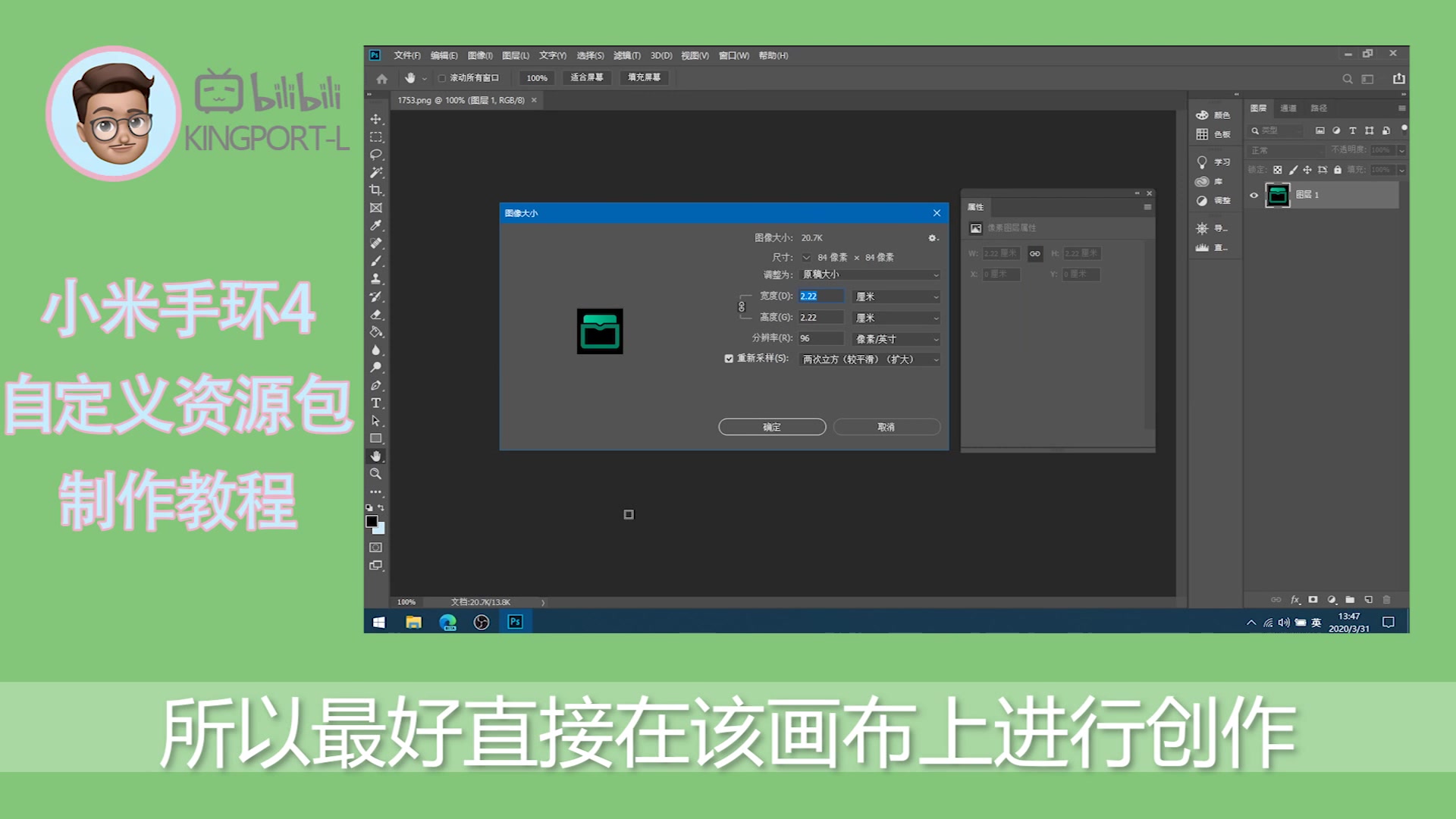Toggle lock all padlock icon

(1338, 170)
